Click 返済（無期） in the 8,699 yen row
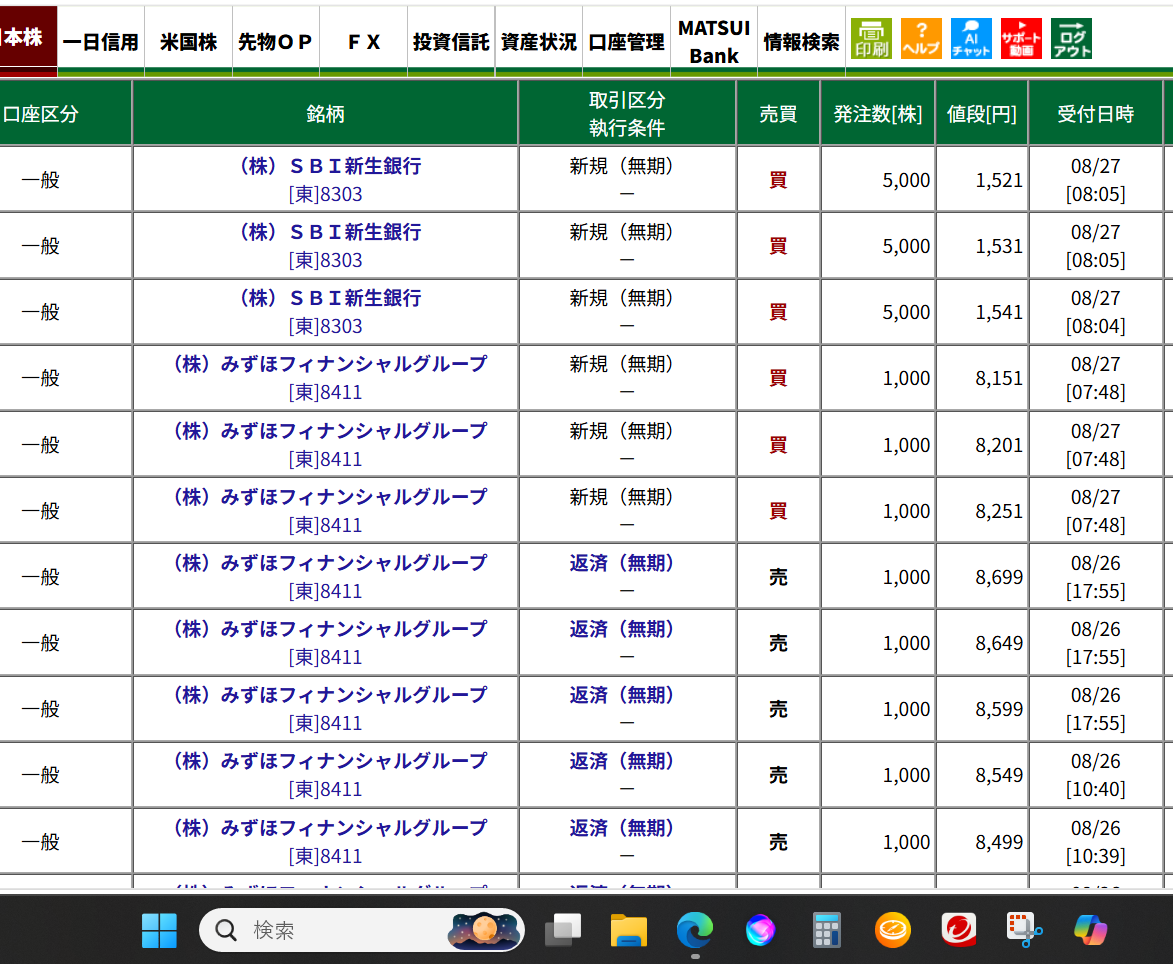Screen dimensions: 1173x964 [622, 562]
